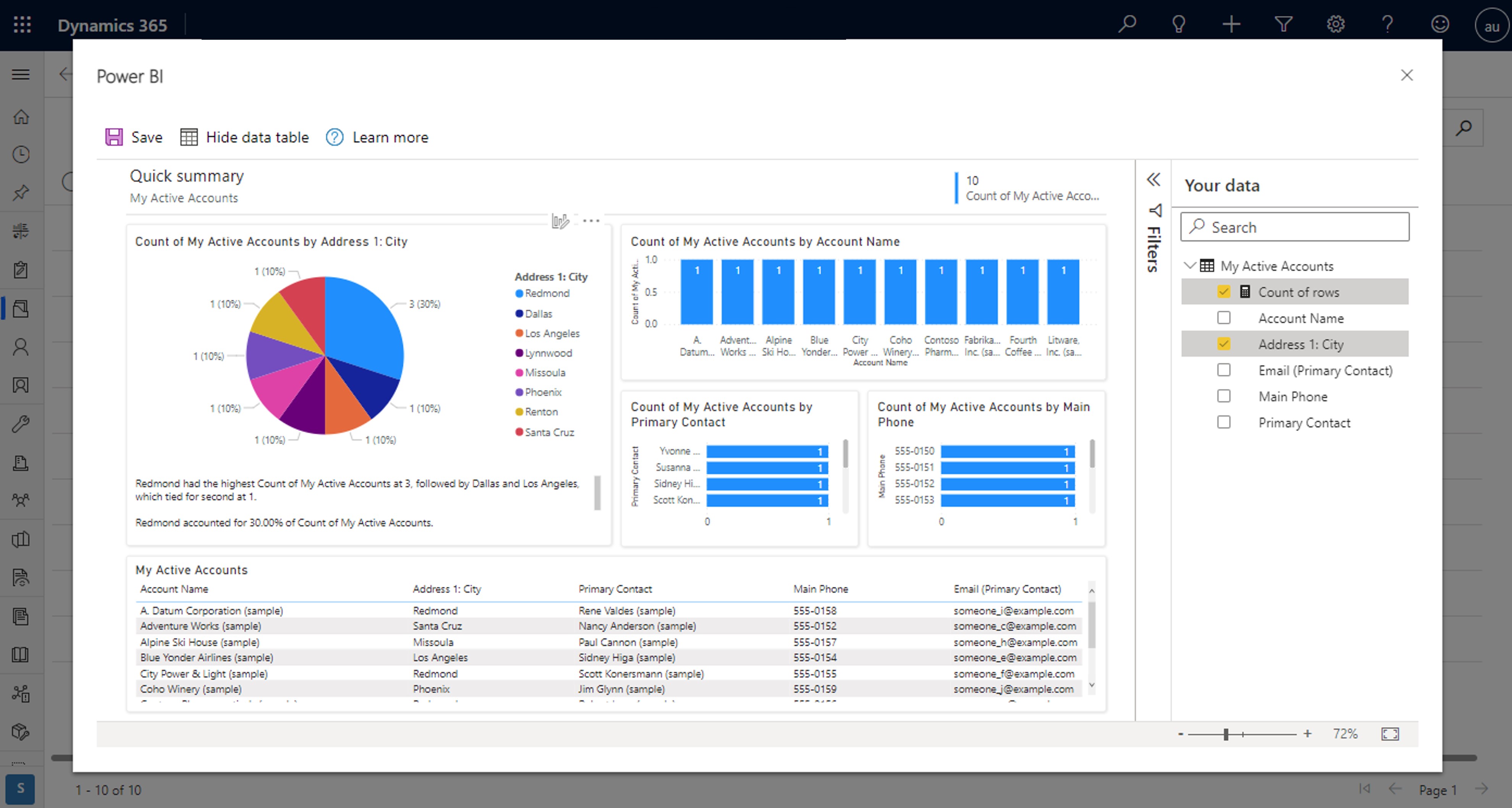The width and height of the screenshot is (1512, 808).
Task: Check the Account Name field checkbox
Action: [1224, 318]
